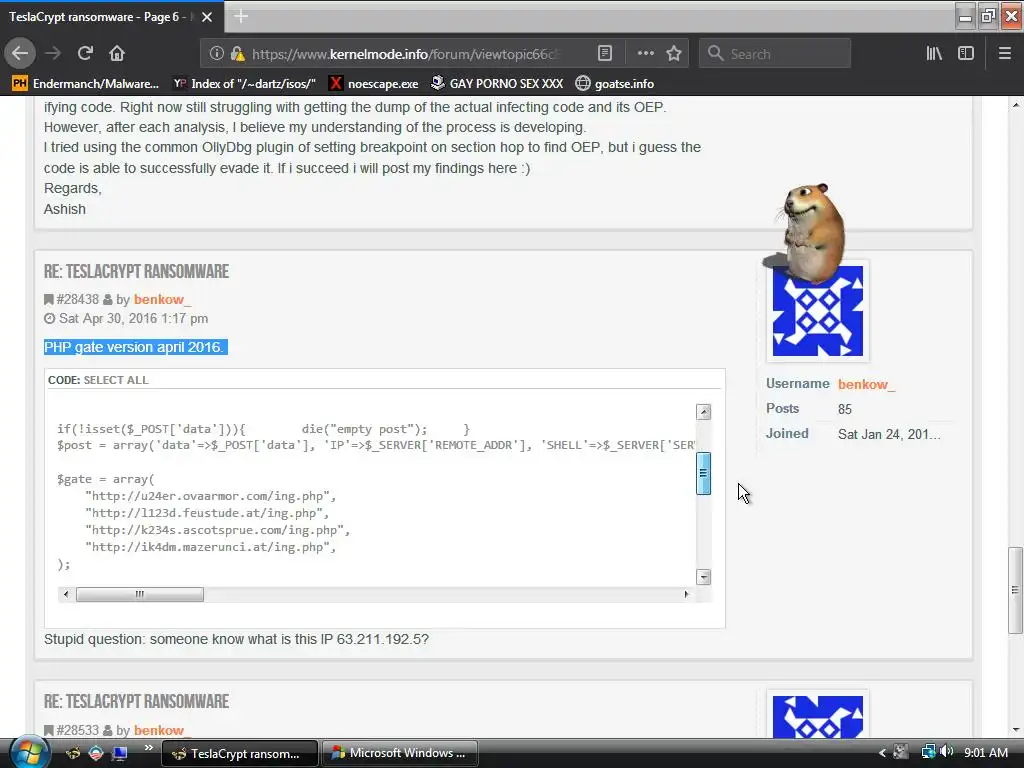Click the code box horizontal scroll thumb

point(140,594)
